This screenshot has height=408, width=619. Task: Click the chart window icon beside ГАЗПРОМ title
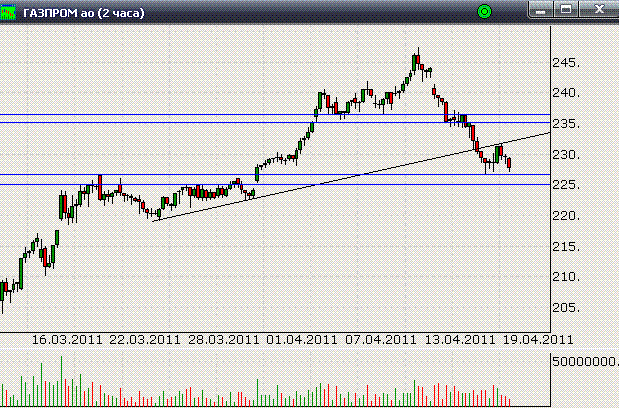click(x=8, y=12)
